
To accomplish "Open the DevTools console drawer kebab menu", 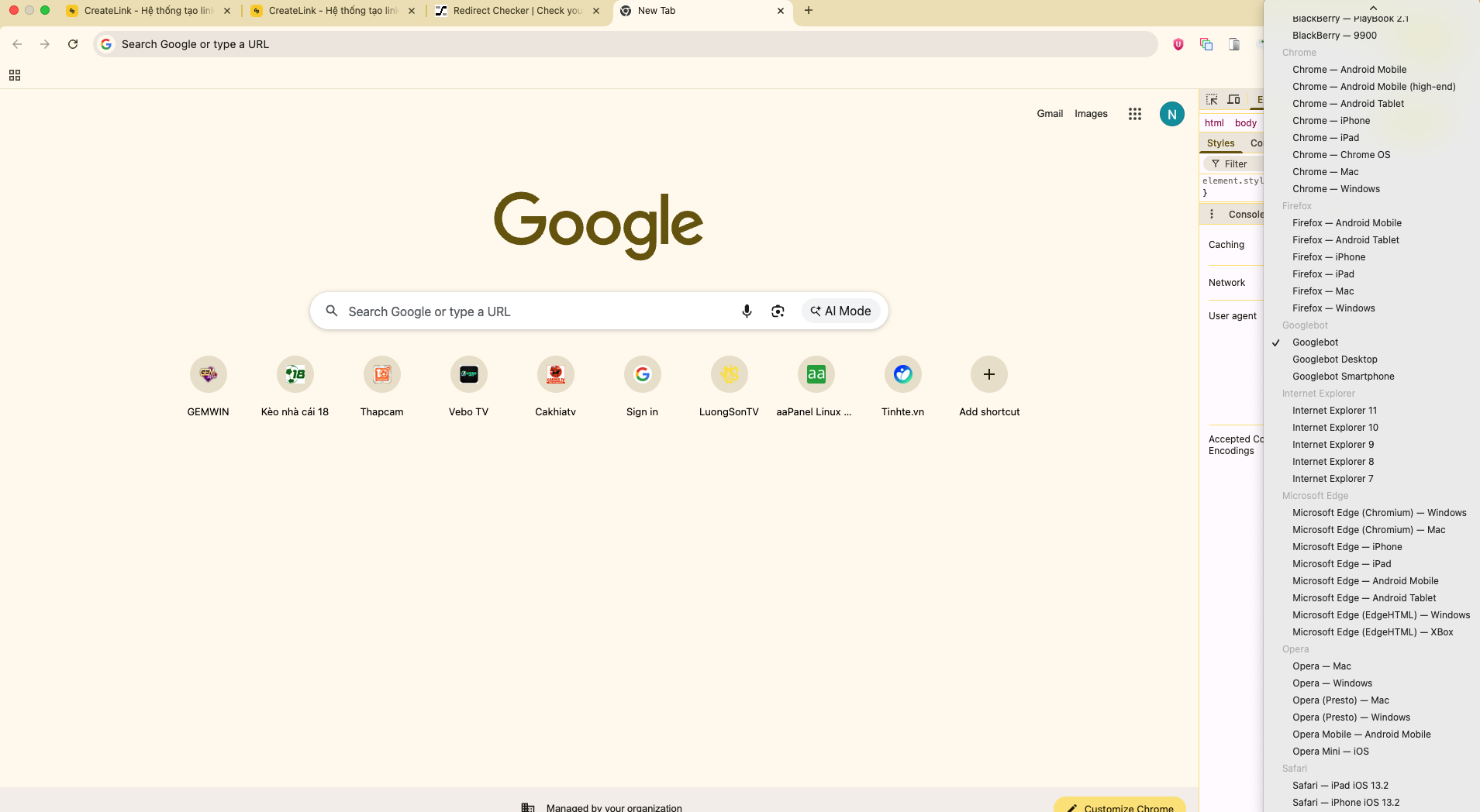I will [x=1212, y=215].
